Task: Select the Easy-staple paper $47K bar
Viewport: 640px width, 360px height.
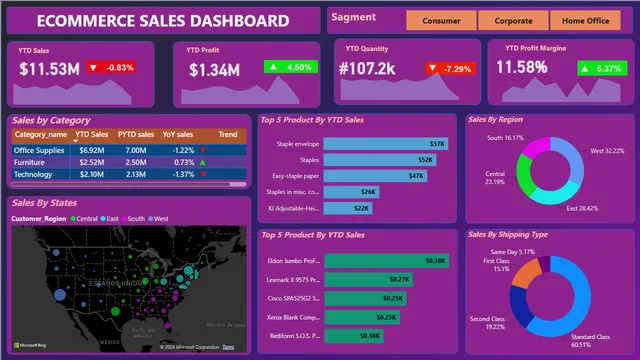Action: (x=375, y=176)
